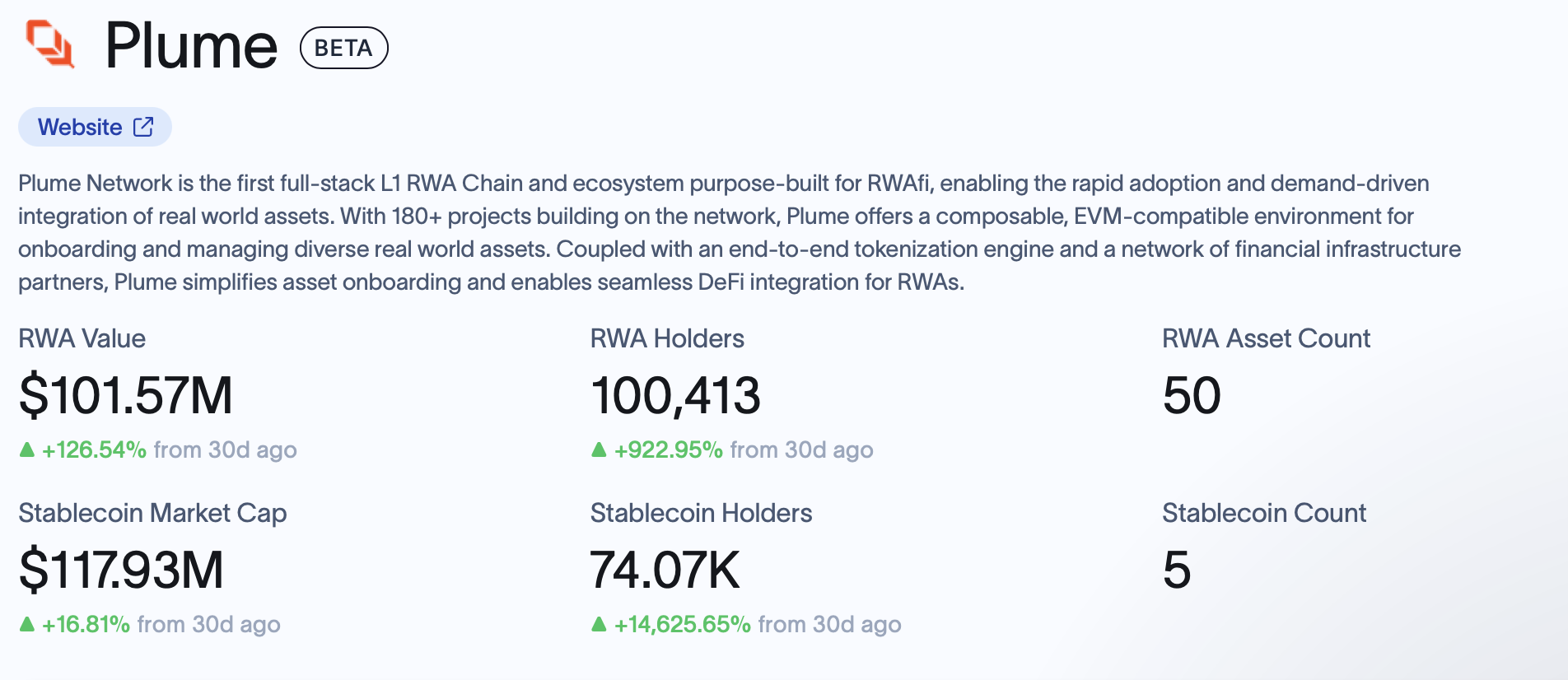Click the RWA Holders label
The image size is (1568, 680).
pyautogui.click(x=667, y=338)
